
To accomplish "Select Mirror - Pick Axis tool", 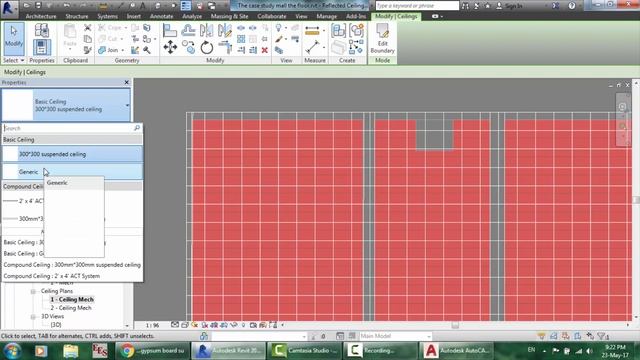I will coord(207,30).
